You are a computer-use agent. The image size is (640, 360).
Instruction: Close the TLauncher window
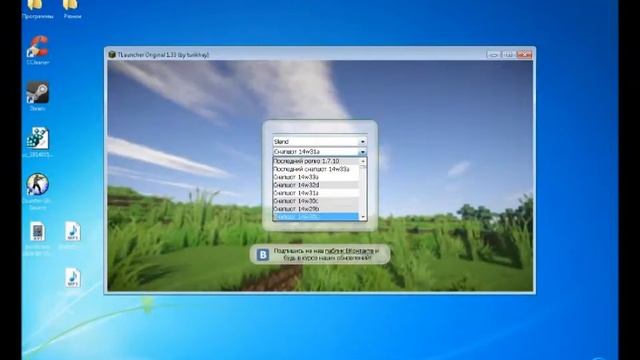[524, 54]
